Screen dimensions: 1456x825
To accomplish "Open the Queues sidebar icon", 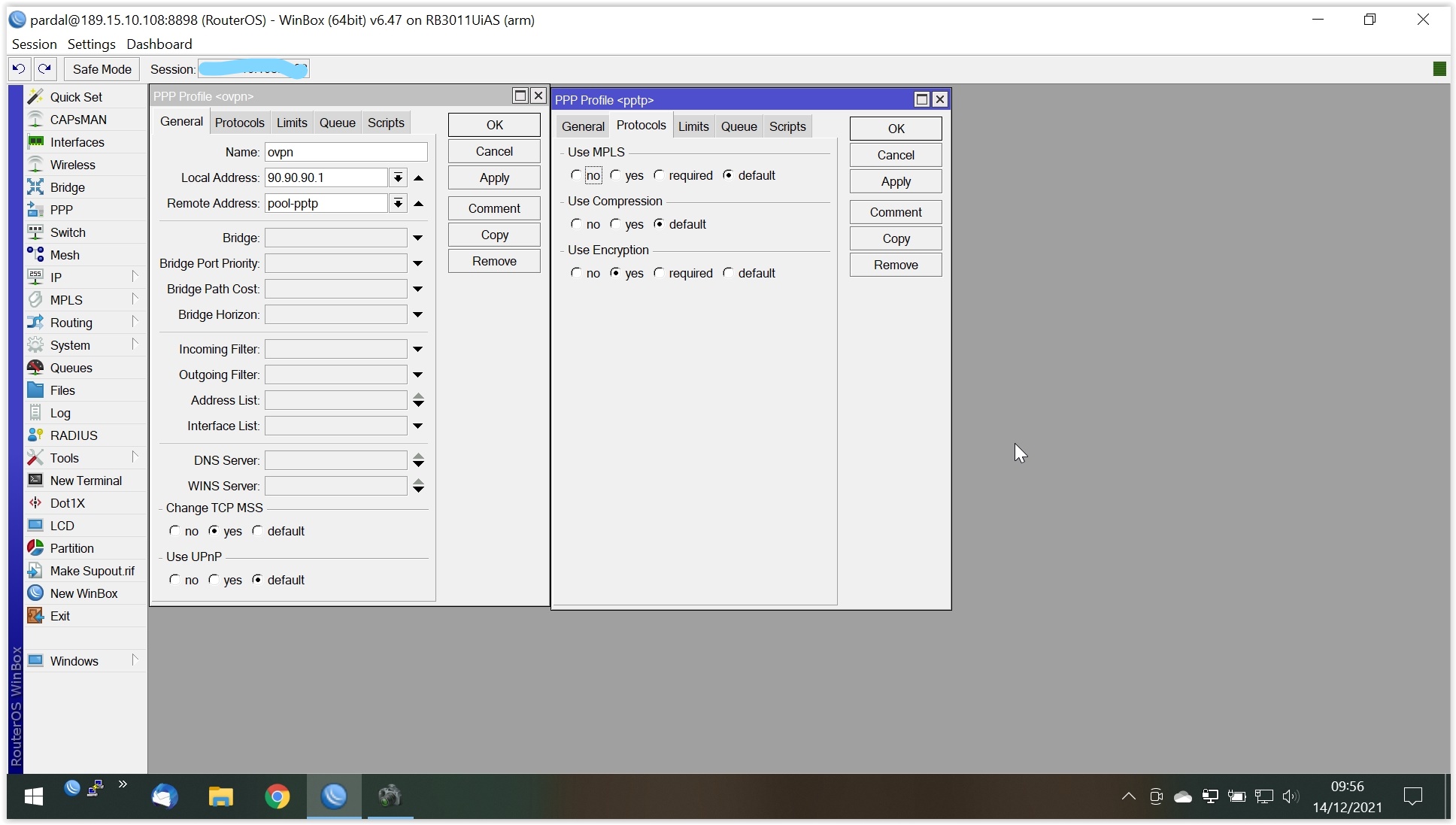I will coord(35,367).
